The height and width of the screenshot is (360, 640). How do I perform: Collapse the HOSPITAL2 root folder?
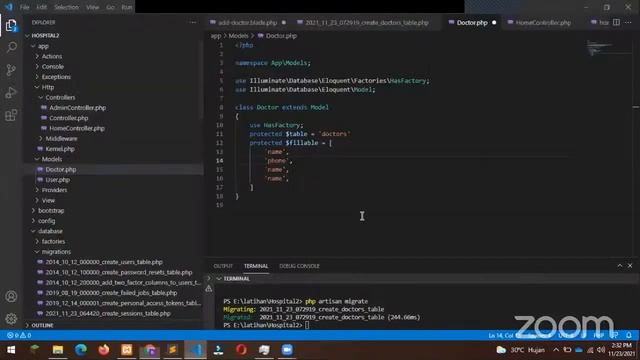(x=45, y=36)
